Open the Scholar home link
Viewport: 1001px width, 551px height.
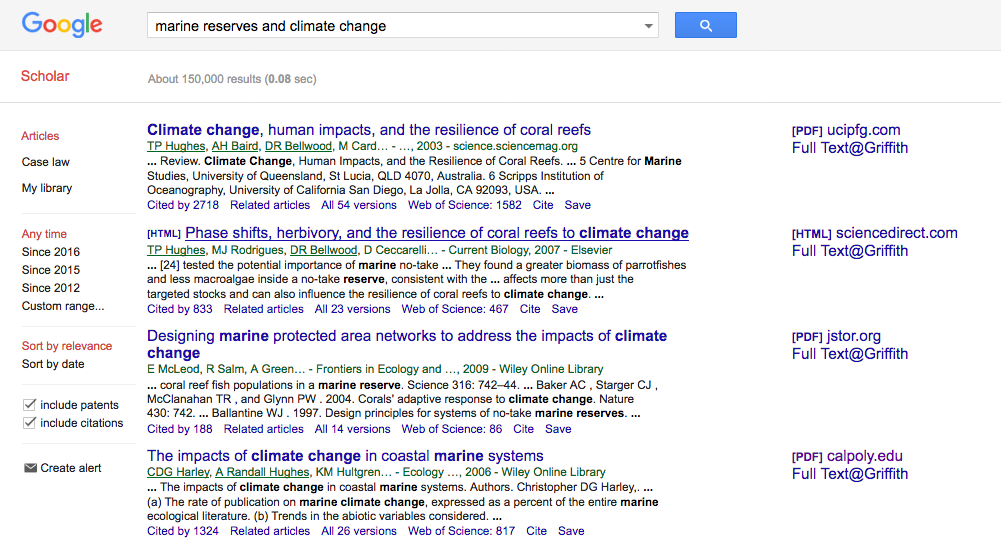tap(45, 76)
